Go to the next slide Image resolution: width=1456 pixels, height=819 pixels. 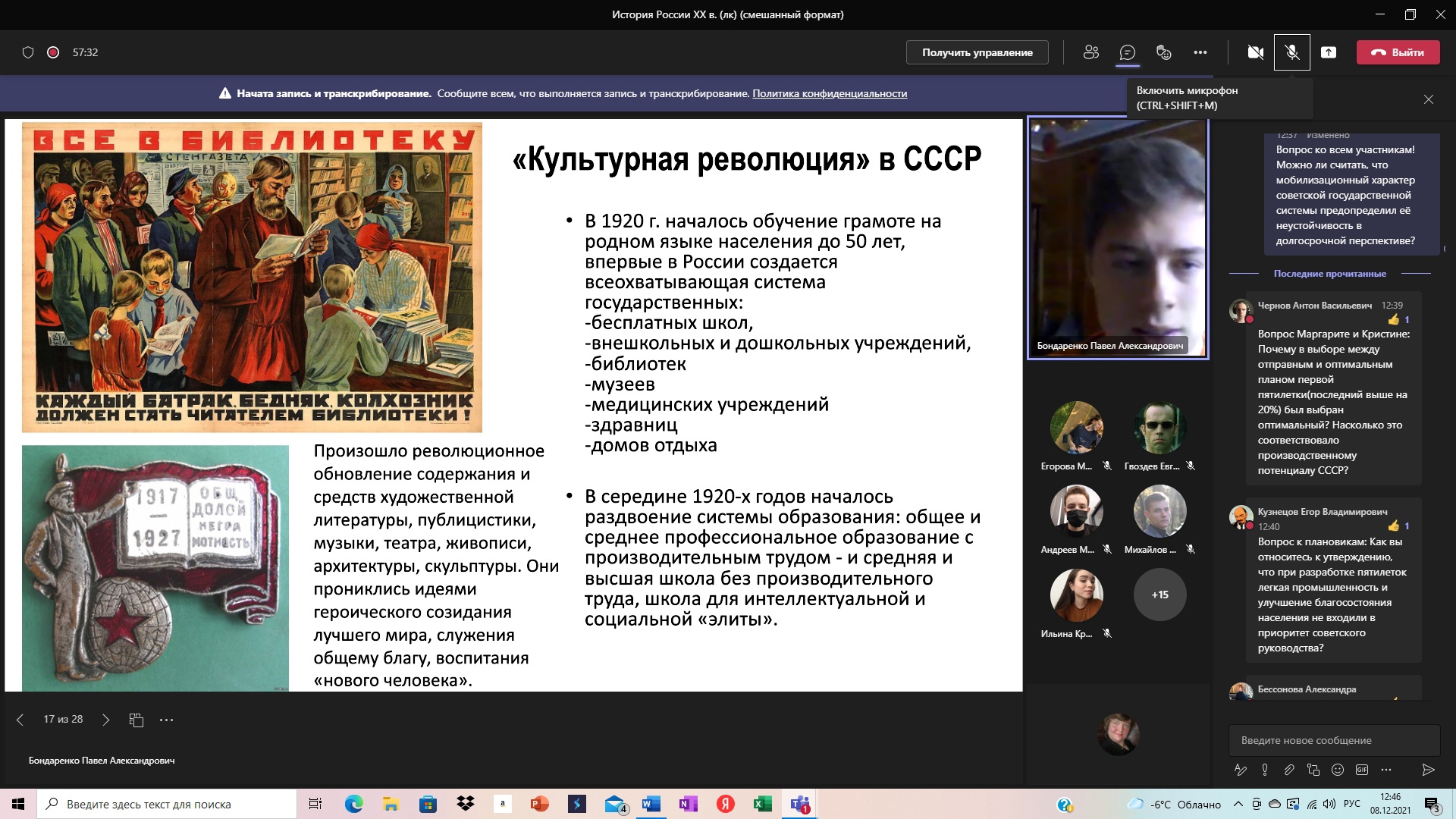pos(106,720)
